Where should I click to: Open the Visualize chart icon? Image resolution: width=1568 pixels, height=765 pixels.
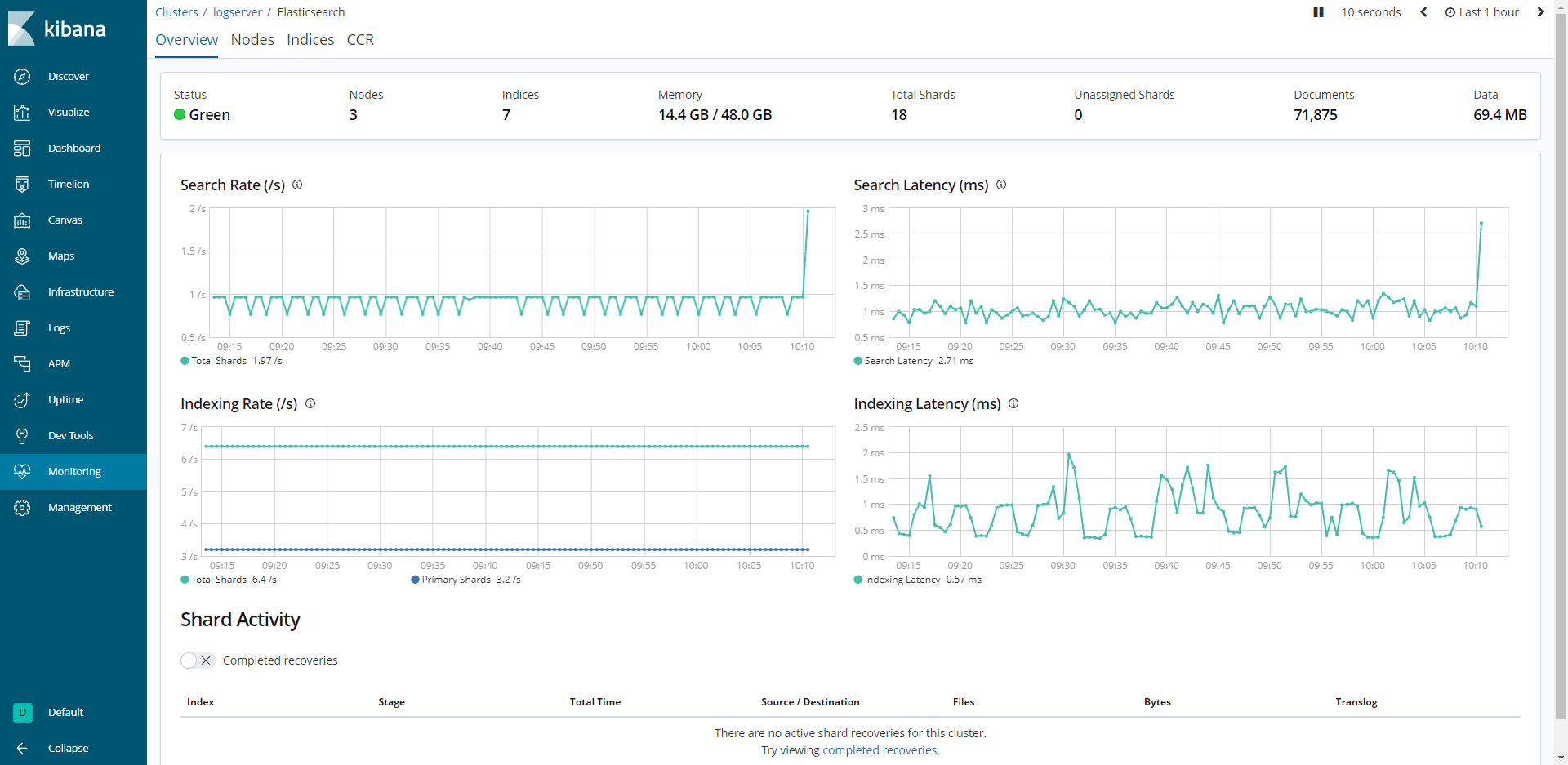click(x=22, y=112)
